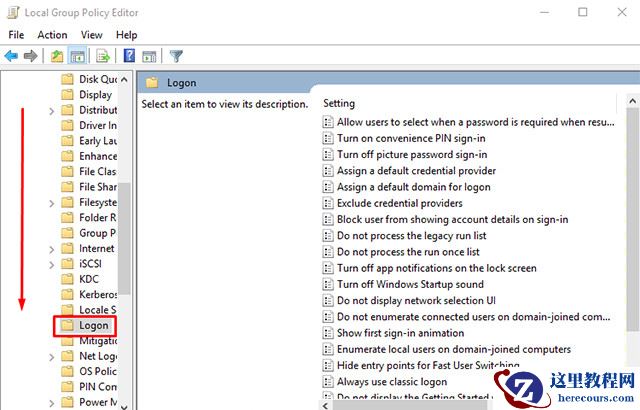Select 'Hide entry points for Fast User Switching'
This screenshot has width=640, height=410.
point(421,366)
